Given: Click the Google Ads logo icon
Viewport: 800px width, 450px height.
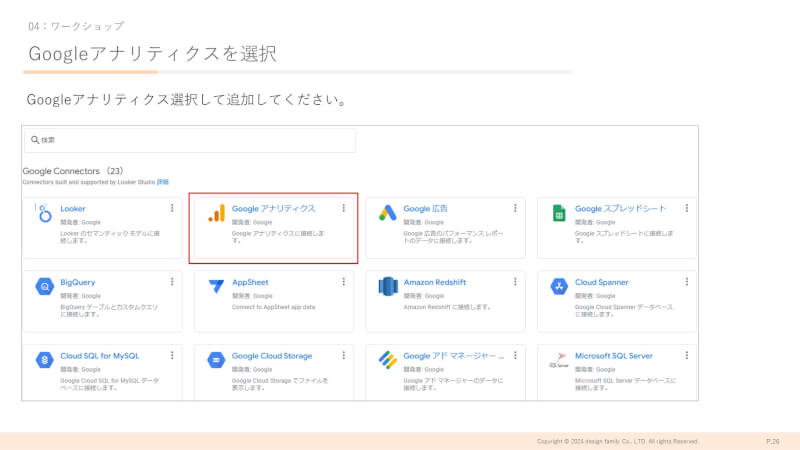Looking at the screenshot, I should click(388, 213).
